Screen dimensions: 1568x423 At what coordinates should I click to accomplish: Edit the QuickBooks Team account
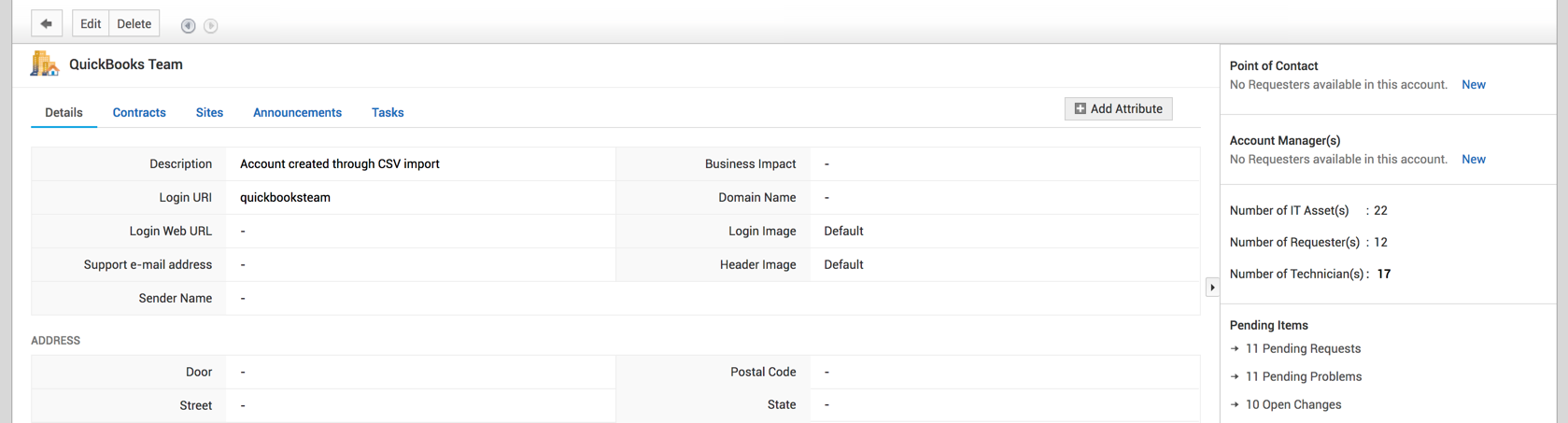(x=91, y=24)
